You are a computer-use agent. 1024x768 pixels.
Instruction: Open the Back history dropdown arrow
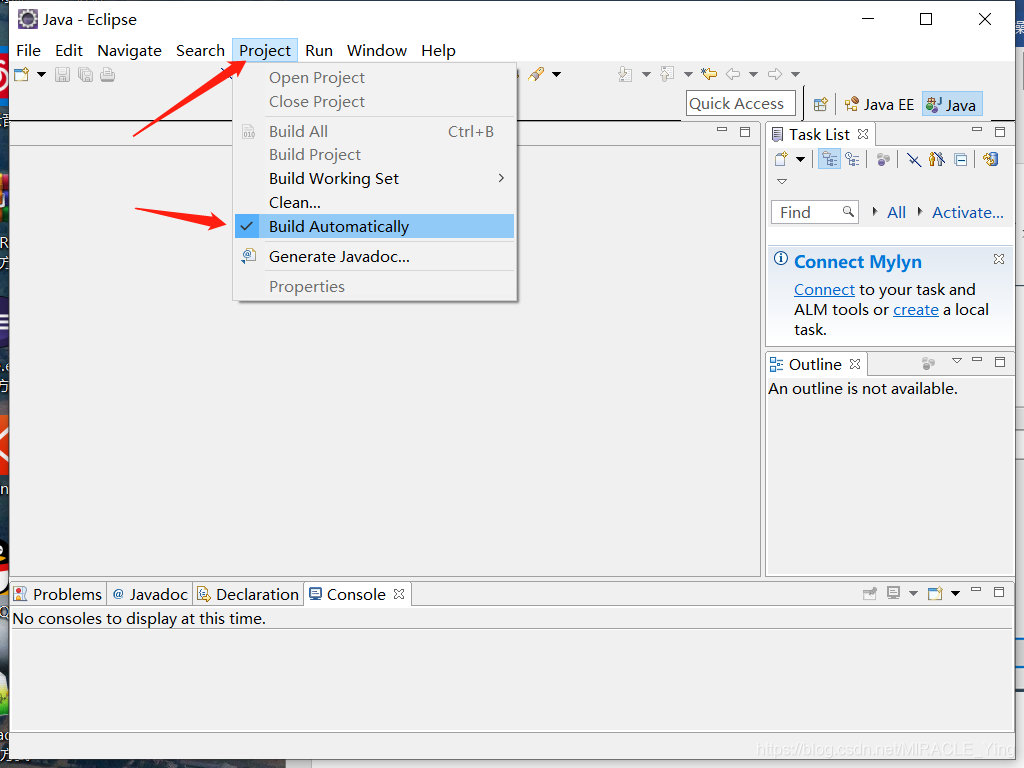pos(753,74)
